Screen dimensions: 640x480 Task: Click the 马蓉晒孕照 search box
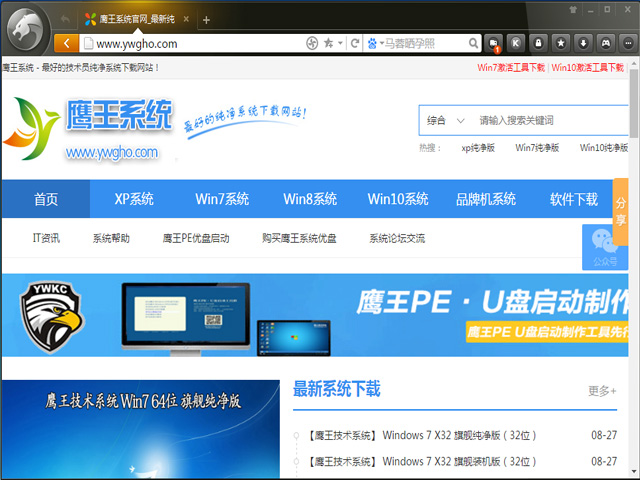pyautogui.click(x=424, y=43)
